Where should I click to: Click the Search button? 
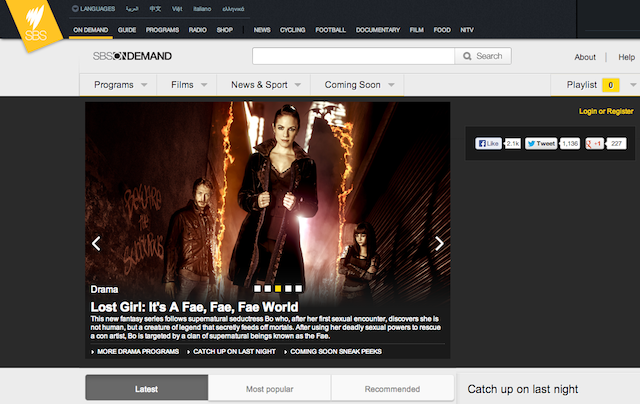483,56
